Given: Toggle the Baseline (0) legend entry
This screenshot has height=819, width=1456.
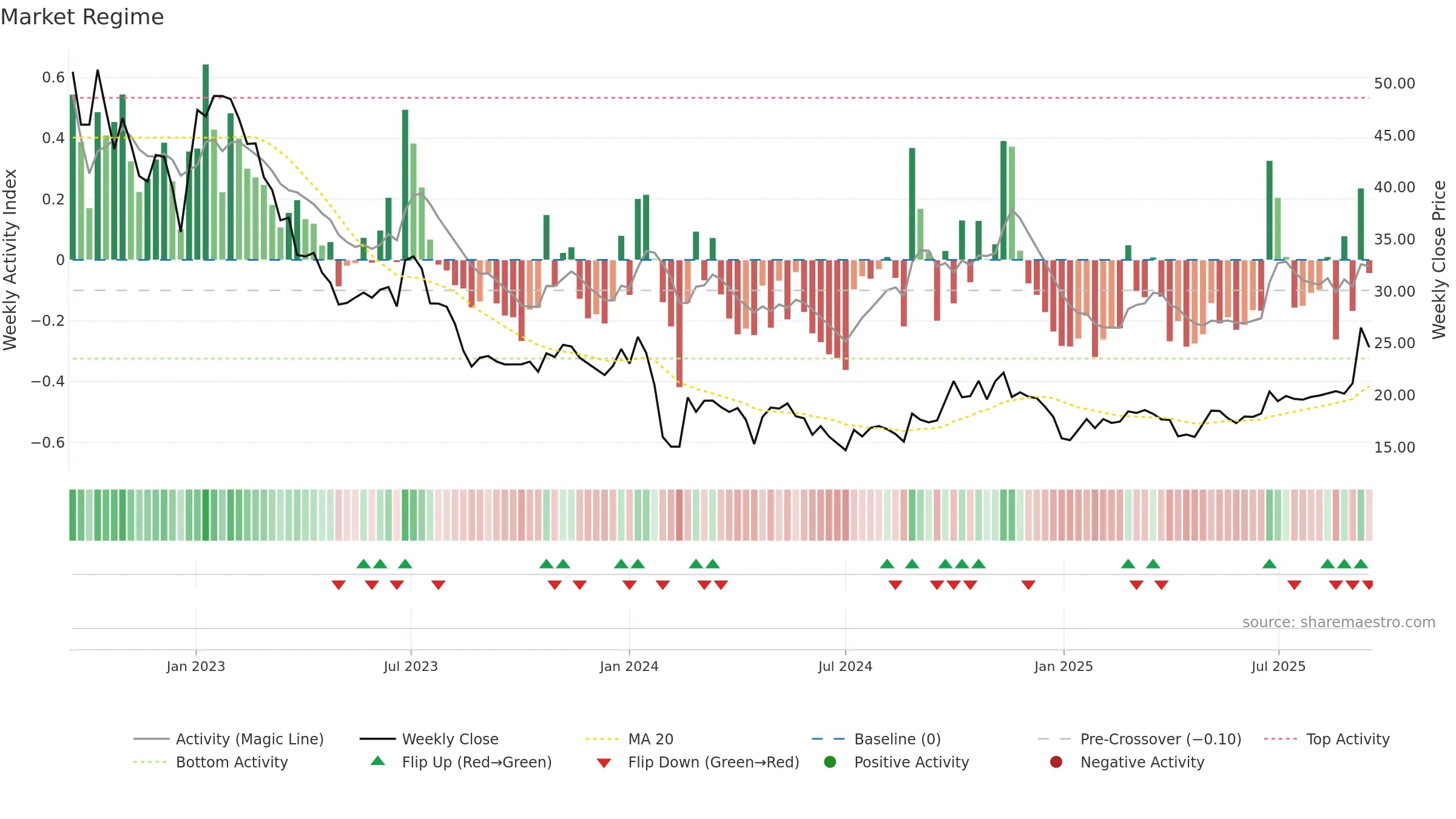Looking at the screenshot, I should coord(876,739).
